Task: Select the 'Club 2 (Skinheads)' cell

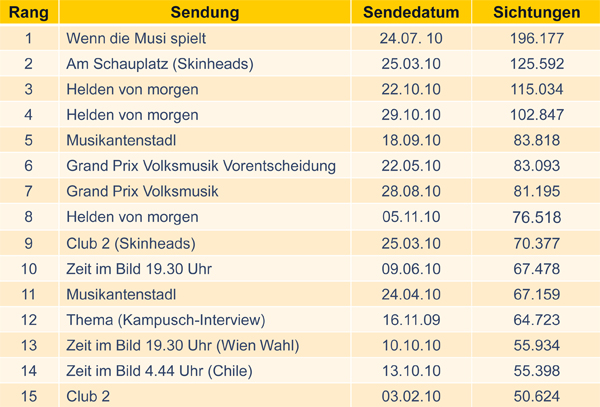Action: click(130, 243)
